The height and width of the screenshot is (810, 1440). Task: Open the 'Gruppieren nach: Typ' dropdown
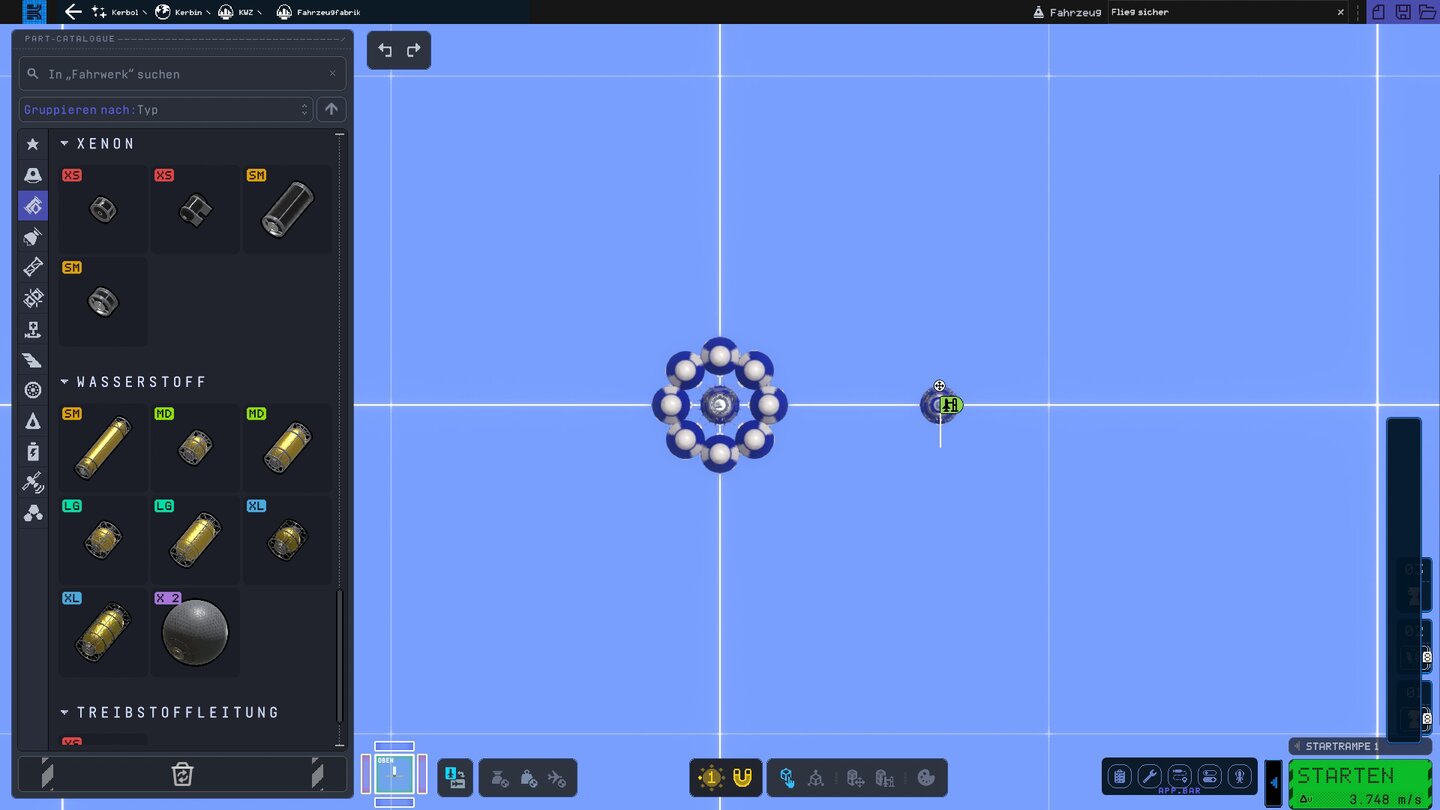tap(166, 109)
